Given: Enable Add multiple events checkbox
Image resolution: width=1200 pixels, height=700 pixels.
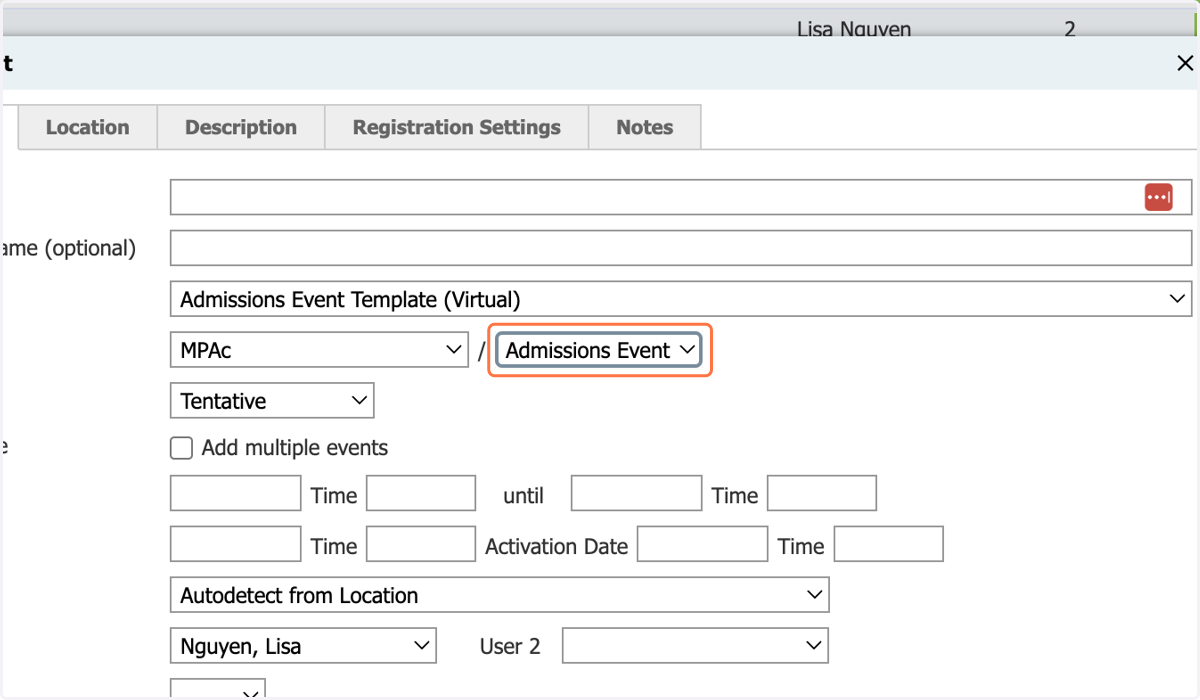Looking at the screenshot, I should pos(181,448).
